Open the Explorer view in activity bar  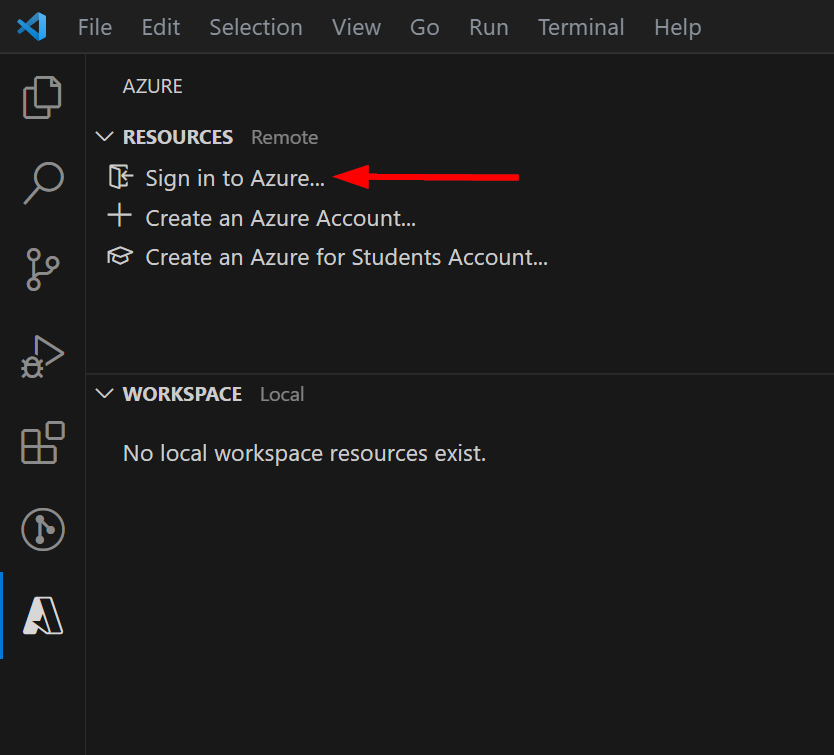tap(43, 97)
